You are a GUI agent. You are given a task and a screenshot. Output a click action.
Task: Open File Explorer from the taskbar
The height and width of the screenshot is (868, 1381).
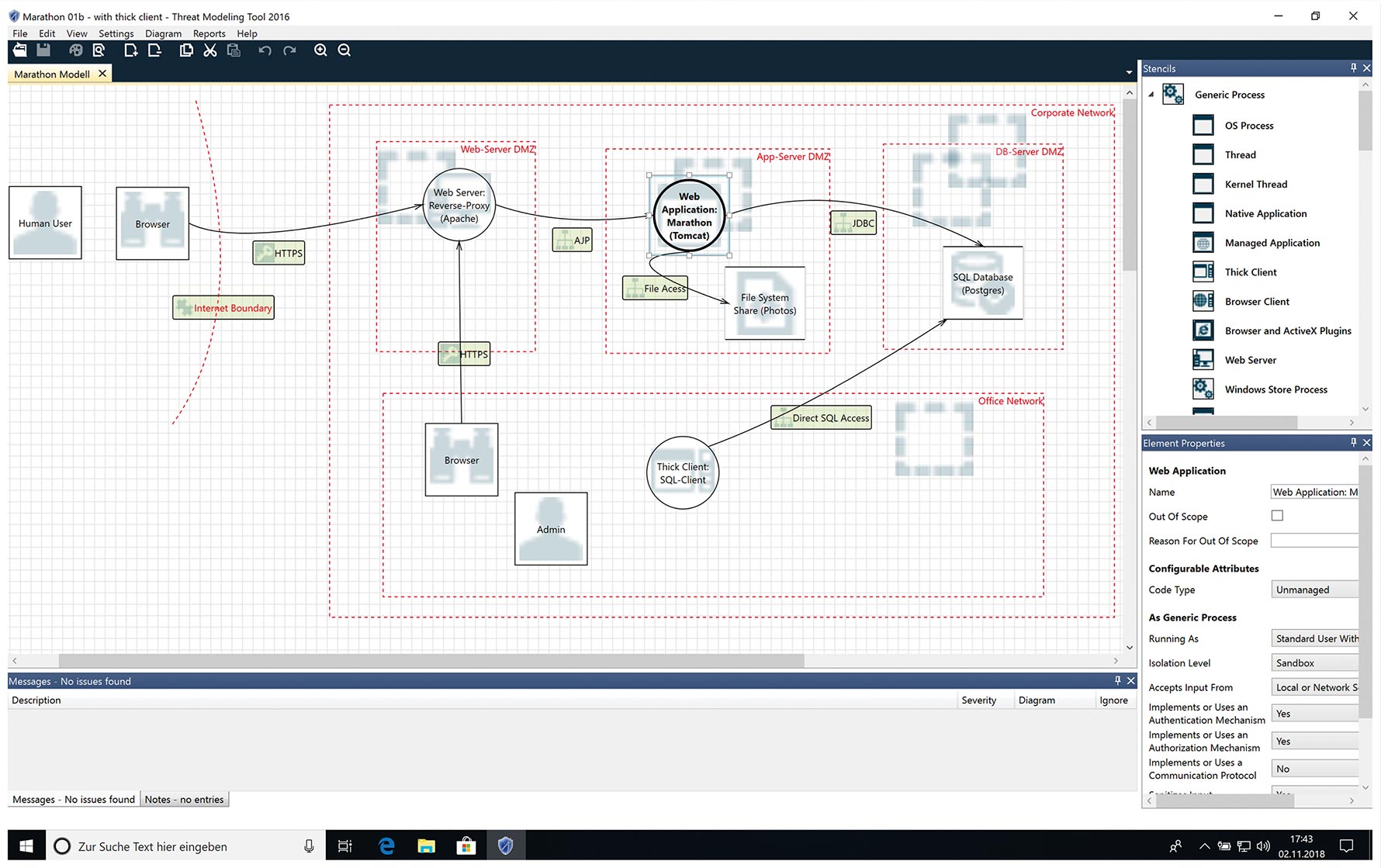point(426,846)
